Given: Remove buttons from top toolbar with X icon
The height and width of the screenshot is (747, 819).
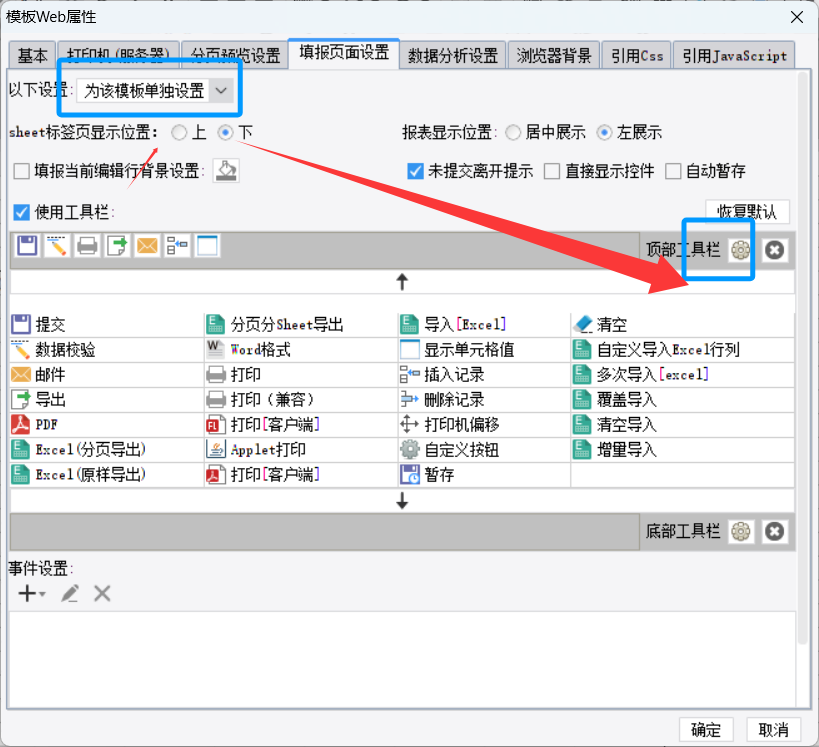Looking at the screenshot, I should [x=775, y=250].
